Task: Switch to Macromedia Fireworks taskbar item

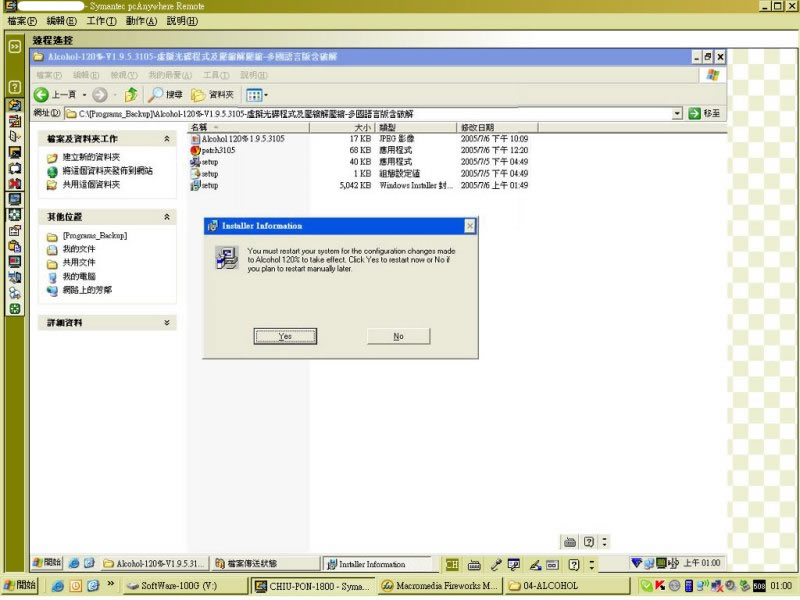Action: (440, 586)
